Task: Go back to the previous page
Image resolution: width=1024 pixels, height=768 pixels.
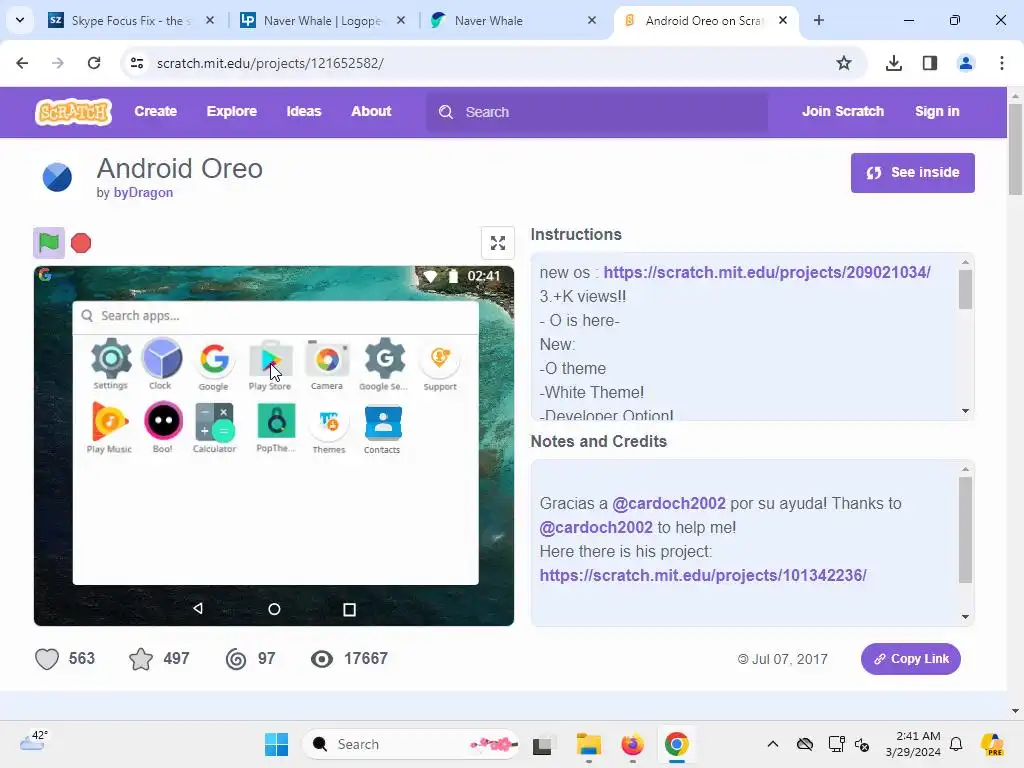Action: 22,63
